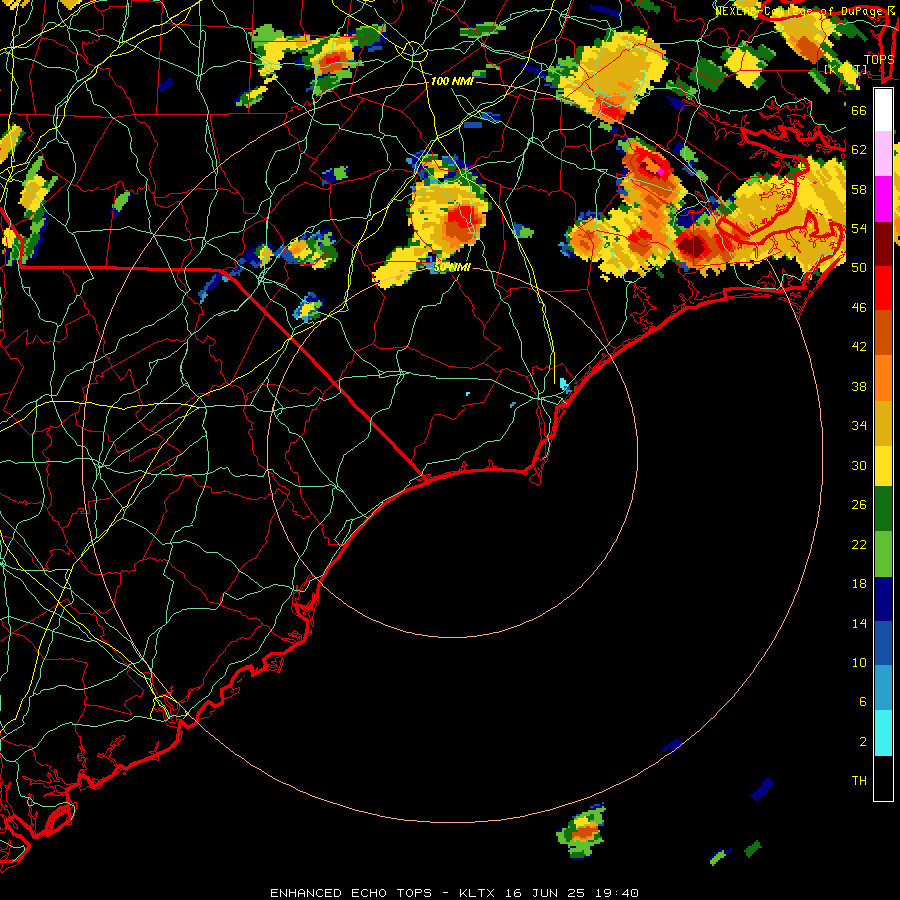Viewport: 900px width, 900px height.
Task: Choose the light blue legend band
Action: (883, 688)
